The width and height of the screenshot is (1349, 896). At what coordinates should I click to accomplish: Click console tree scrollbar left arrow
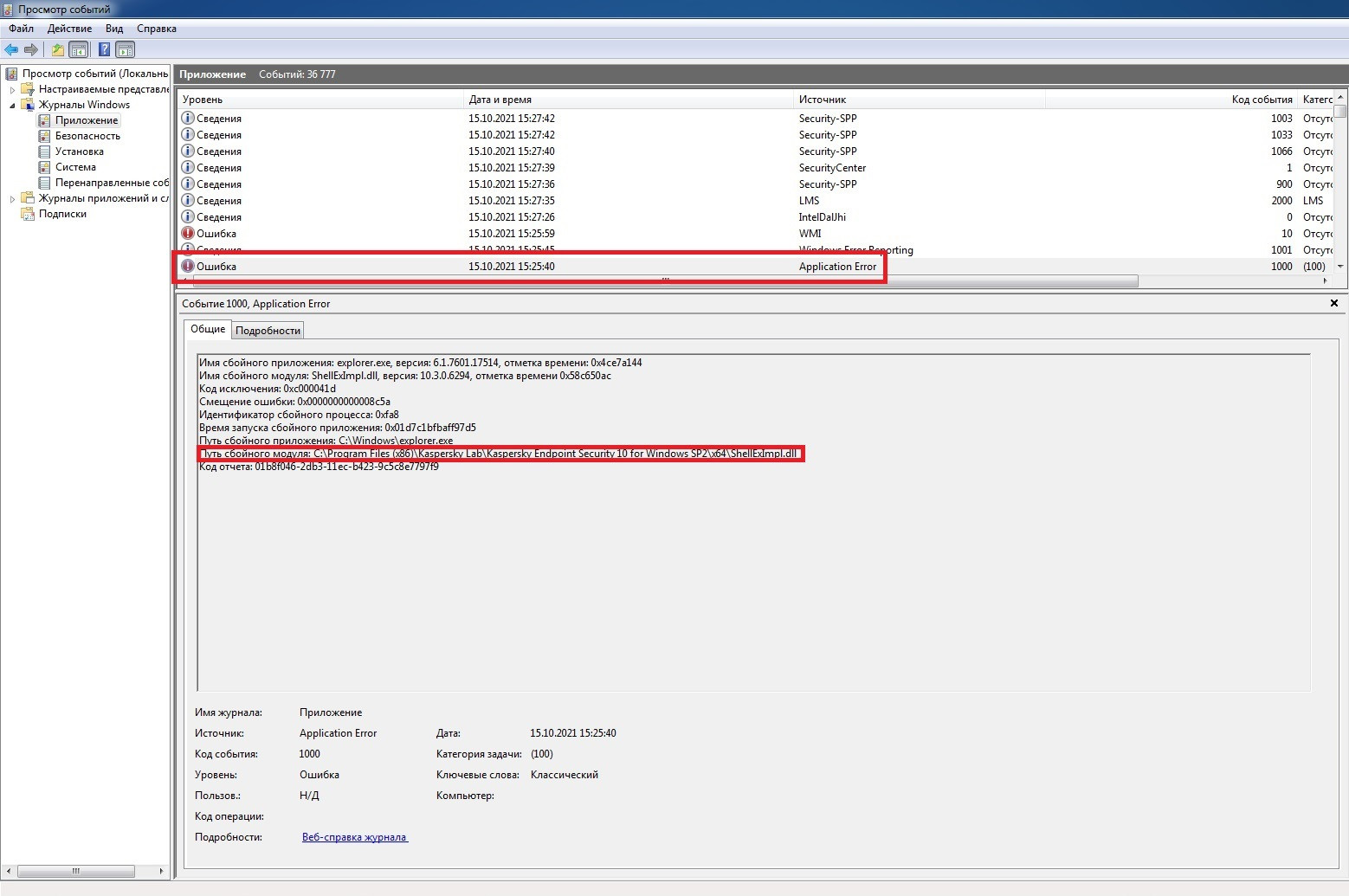coord(9,871)
